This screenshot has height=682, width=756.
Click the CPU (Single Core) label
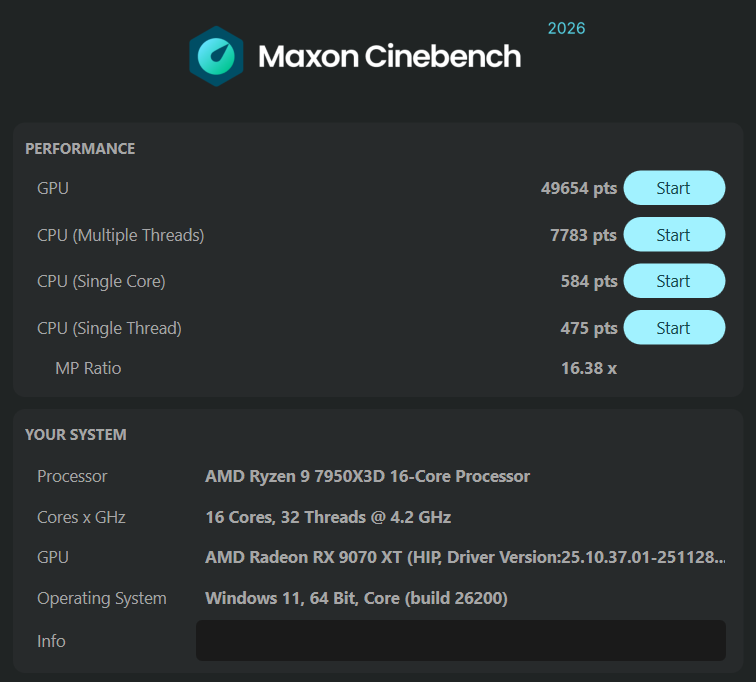(x=101, y=281)
